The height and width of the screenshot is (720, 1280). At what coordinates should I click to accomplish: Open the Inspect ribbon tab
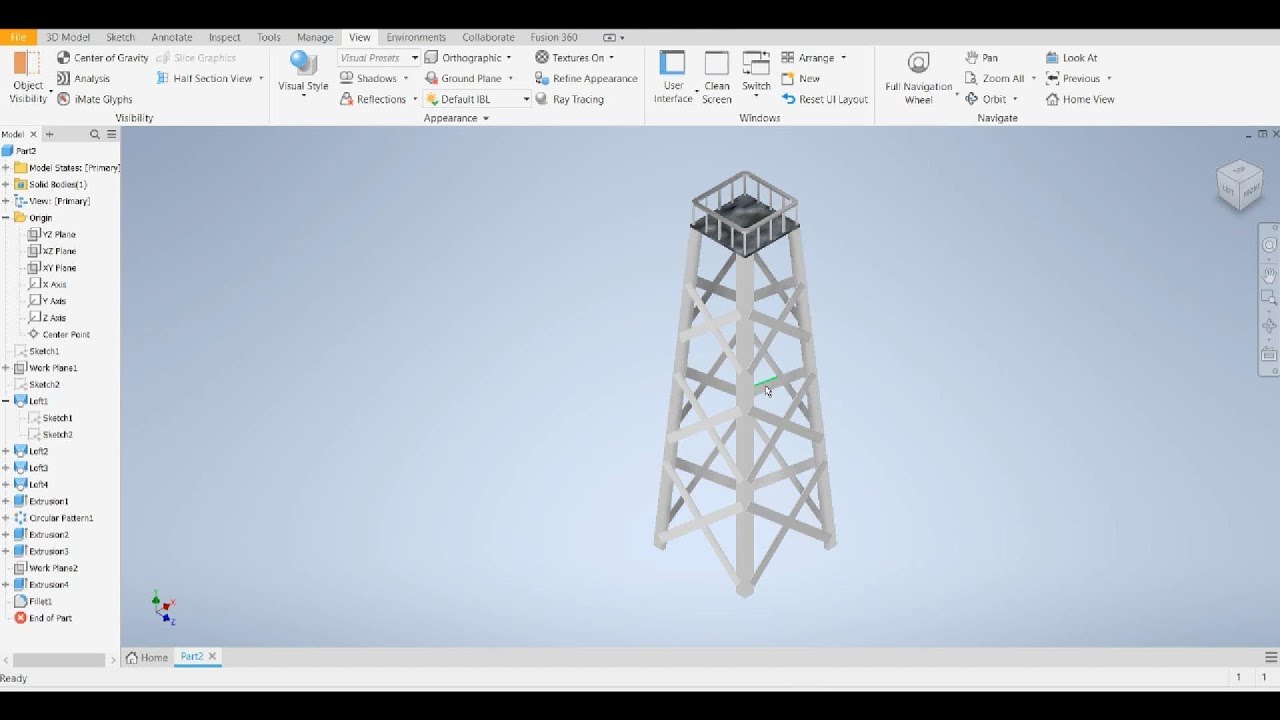224,37
